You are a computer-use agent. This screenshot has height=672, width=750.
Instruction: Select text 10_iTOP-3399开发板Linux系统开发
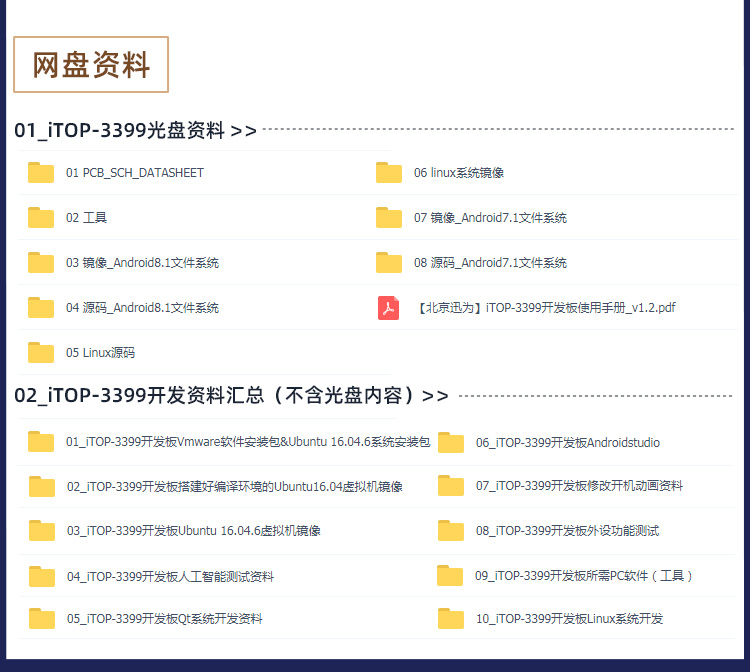coord(569,618)
